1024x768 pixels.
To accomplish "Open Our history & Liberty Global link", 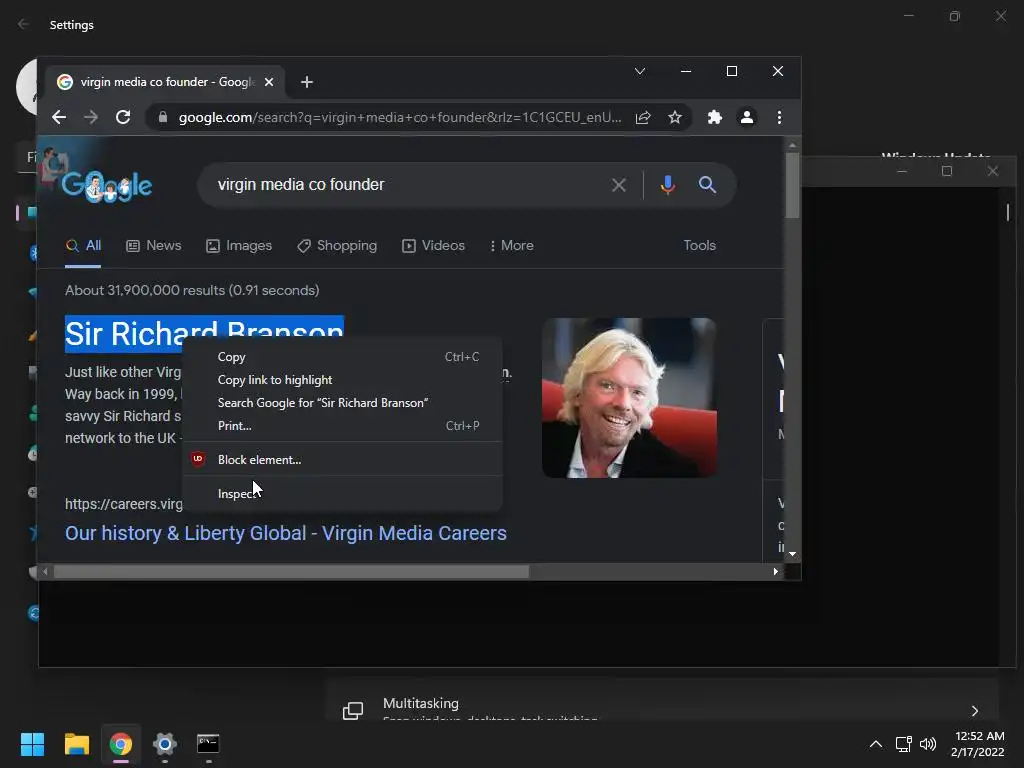I will click(x=285, y=534).
